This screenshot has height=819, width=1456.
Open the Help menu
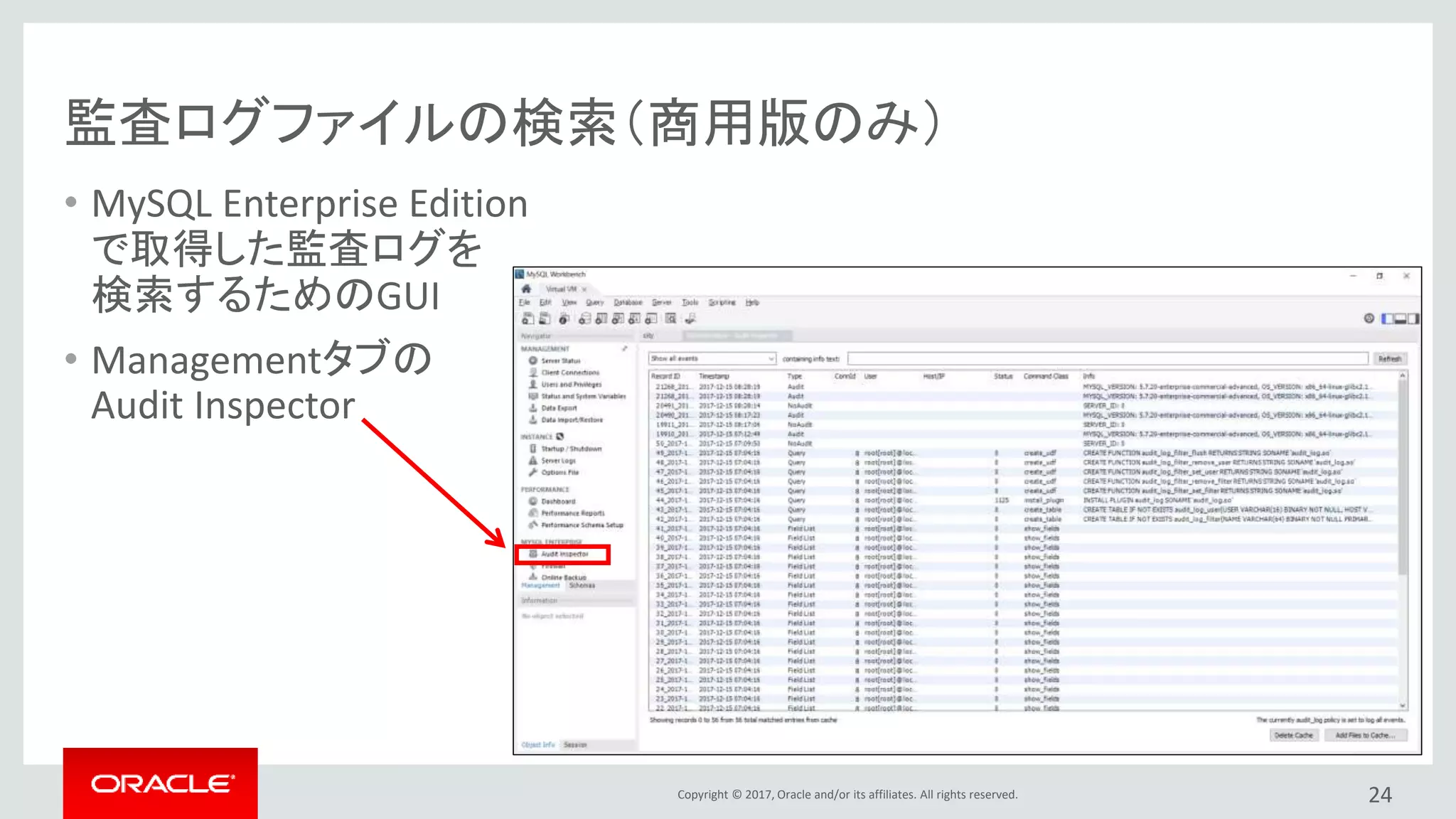point(752,302)
